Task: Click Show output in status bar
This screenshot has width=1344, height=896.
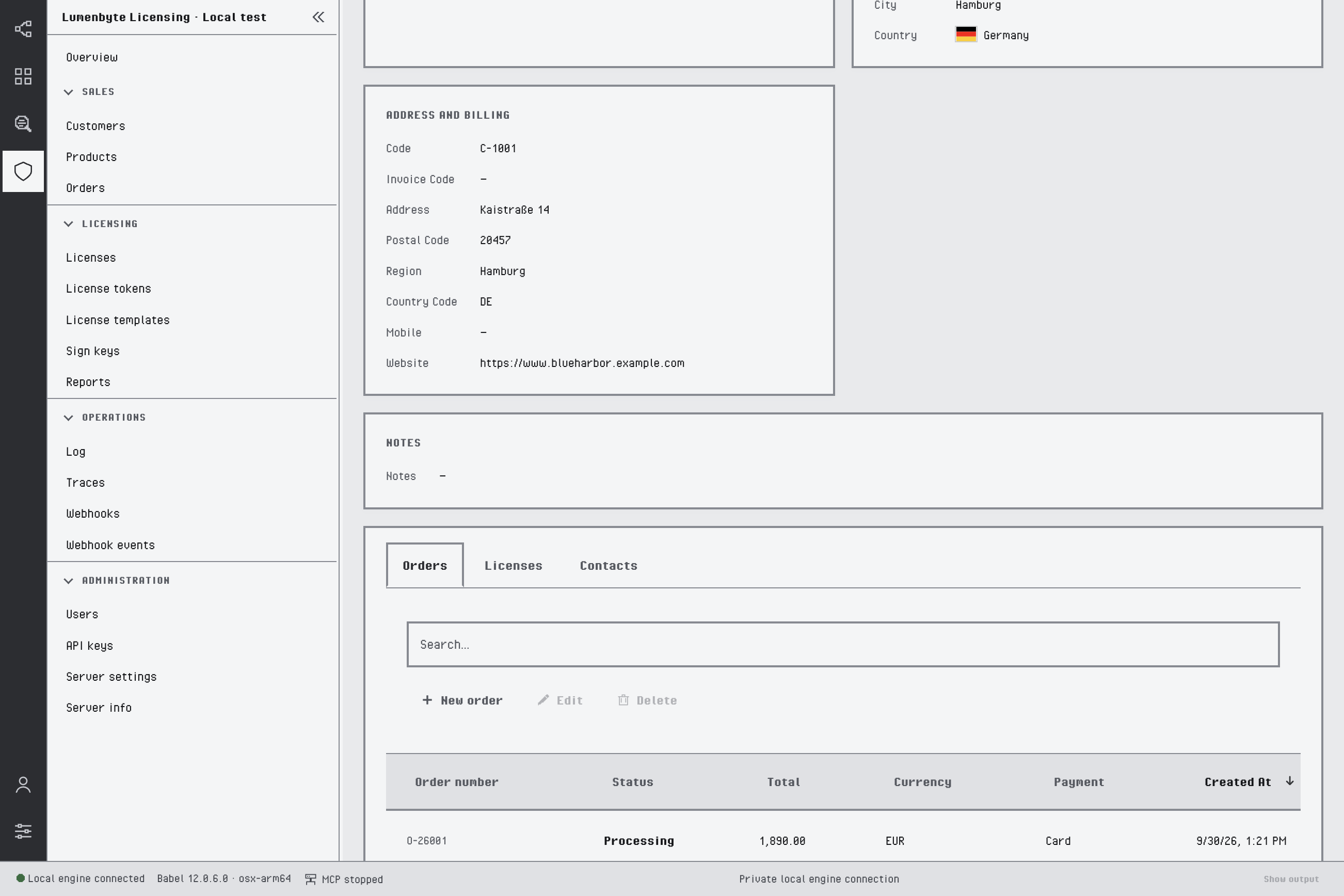Action: click(x=1291, y=879)
